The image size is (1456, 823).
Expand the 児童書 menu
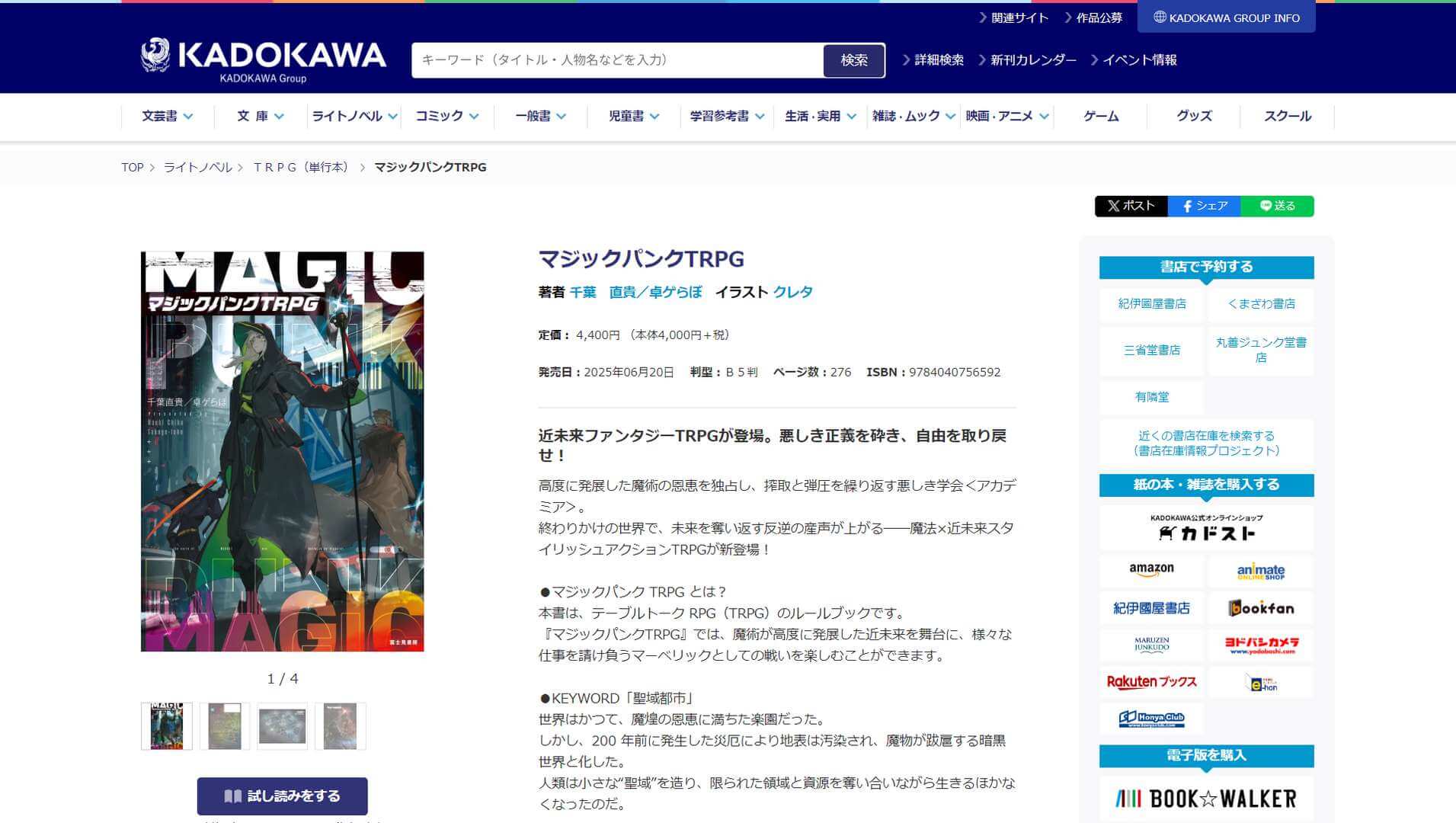coord(634,116)
